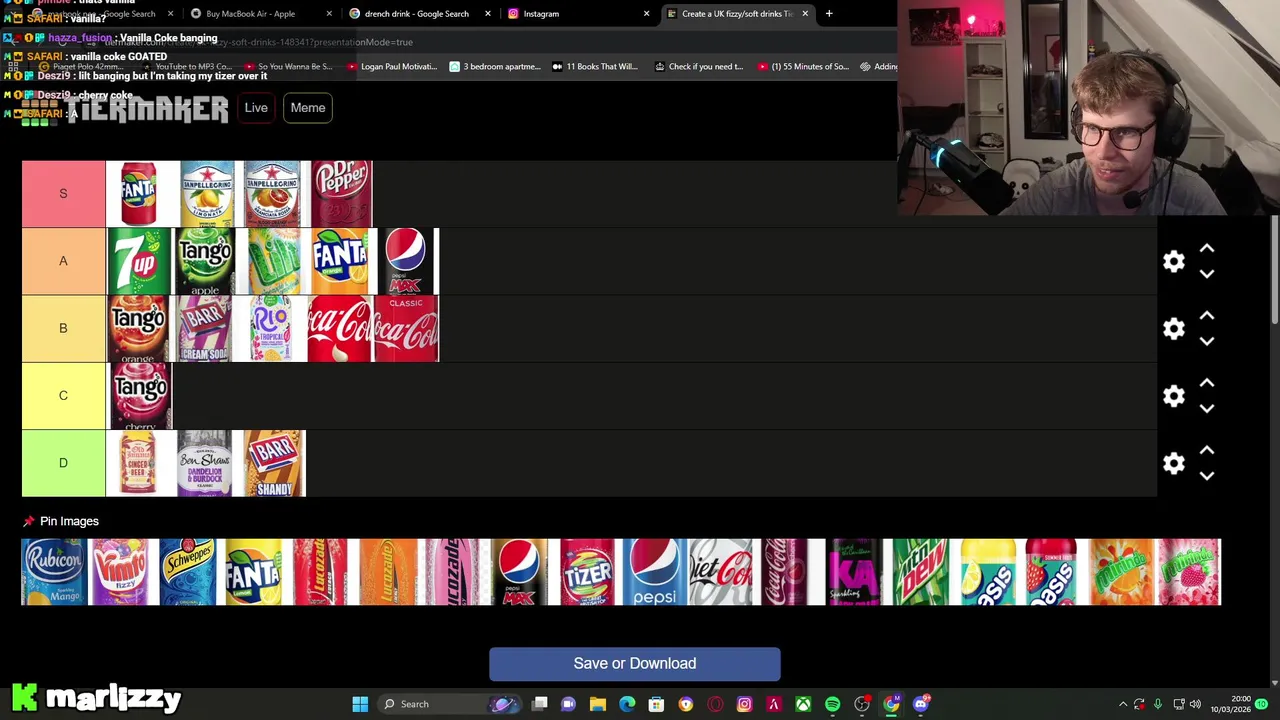Close the drench drink Google Search tab
This screenshot has width=1280, height=720.
point(488,14)
